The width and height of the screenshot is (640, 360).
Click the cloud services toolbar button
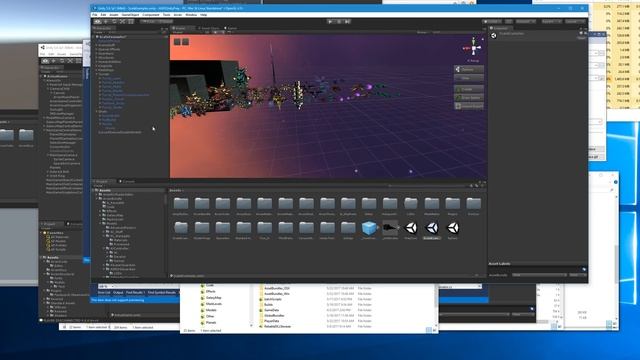tap(509, 21)
